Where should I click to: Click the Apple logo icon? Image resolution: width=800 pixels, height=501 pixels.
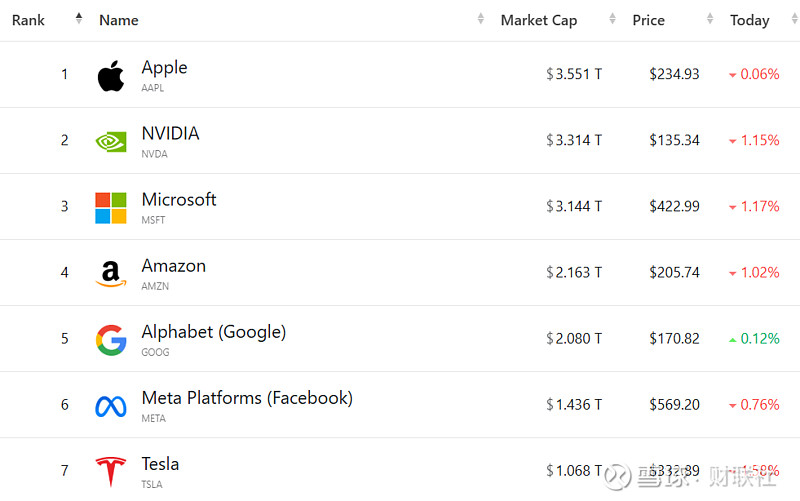[x=111, y=75]
